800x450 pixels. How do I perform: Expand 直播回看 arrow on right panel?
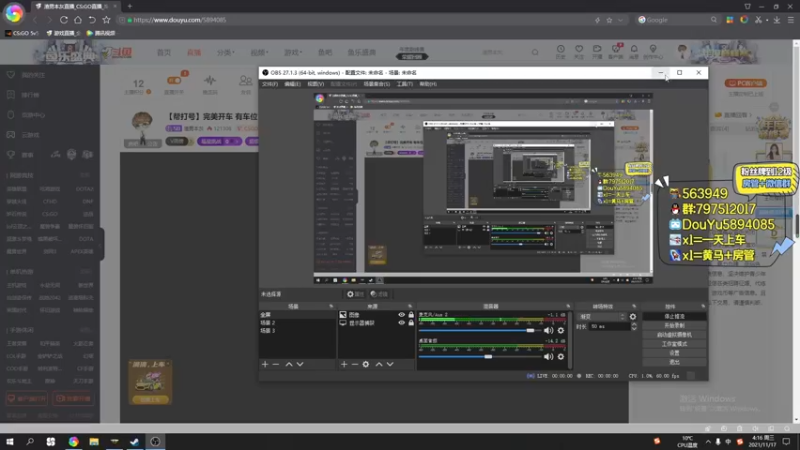coord(749,115)
